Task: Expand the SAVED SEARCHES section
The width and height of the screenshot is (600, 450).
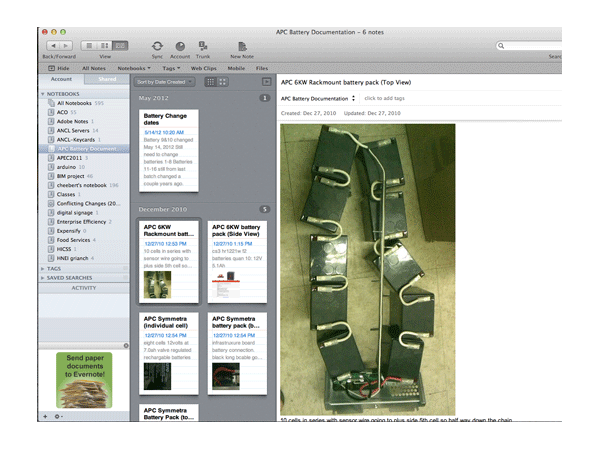Action: click(x=43, y=278)
